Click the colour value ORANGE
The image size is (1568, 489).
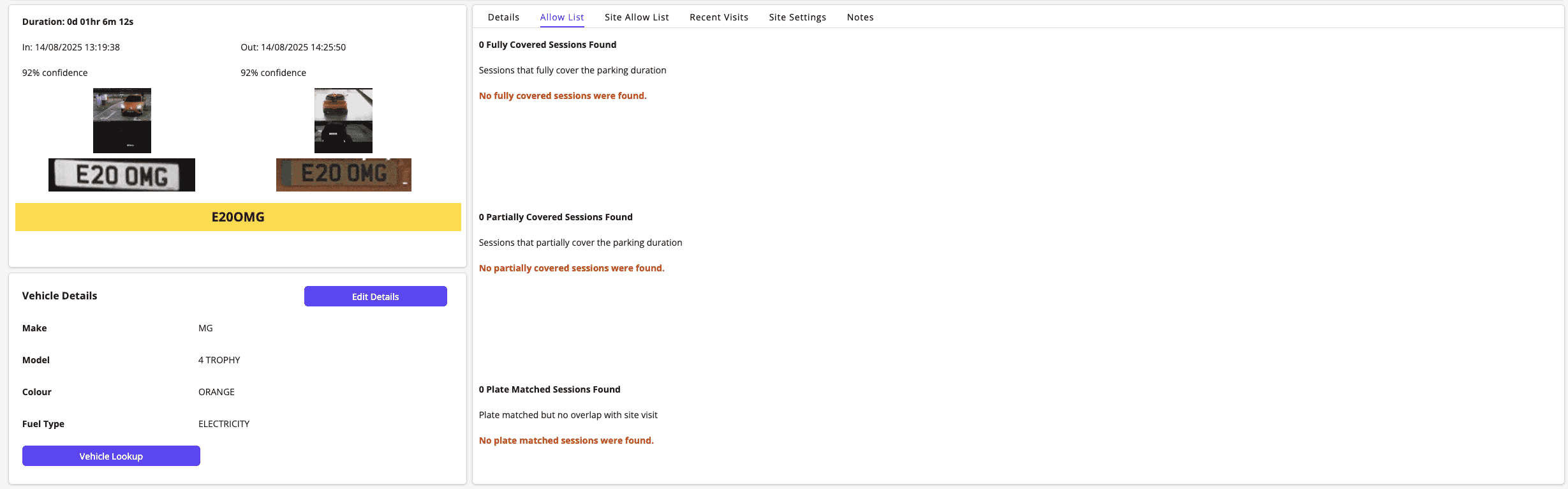point(216,392)
